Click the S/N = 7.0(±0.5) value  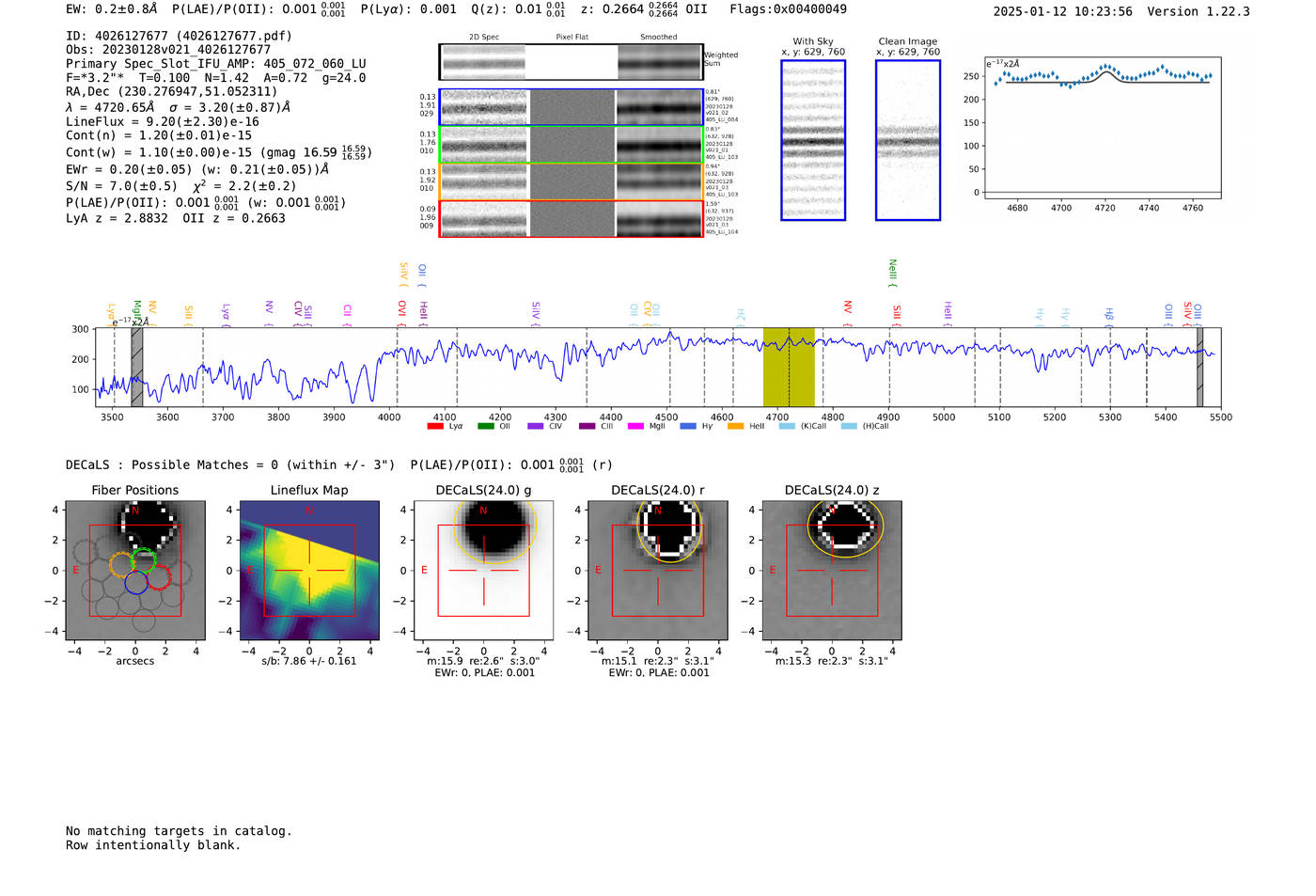click(121, 186)
